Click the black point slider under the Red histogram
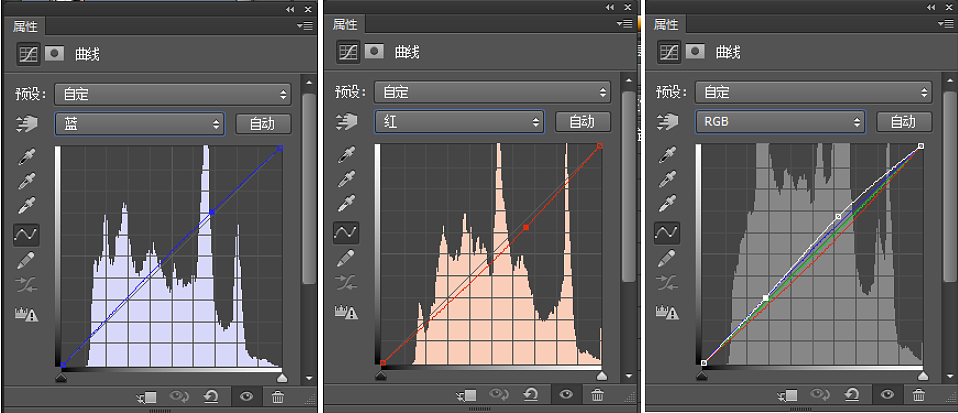This screenshot has width=958, height=413. (381, 376)
